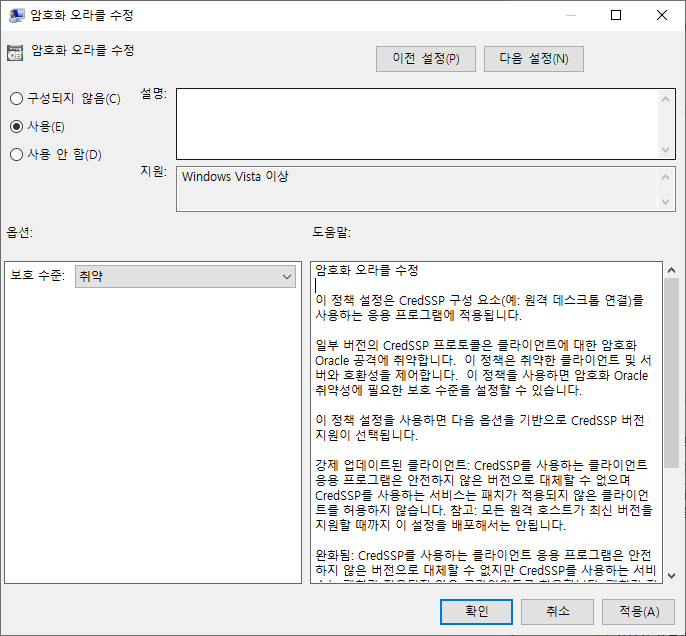Screen dimensions: 686x636
Task: Click the '암호화 오라클 수정' help heading text
Action: [x=367, y=270]
